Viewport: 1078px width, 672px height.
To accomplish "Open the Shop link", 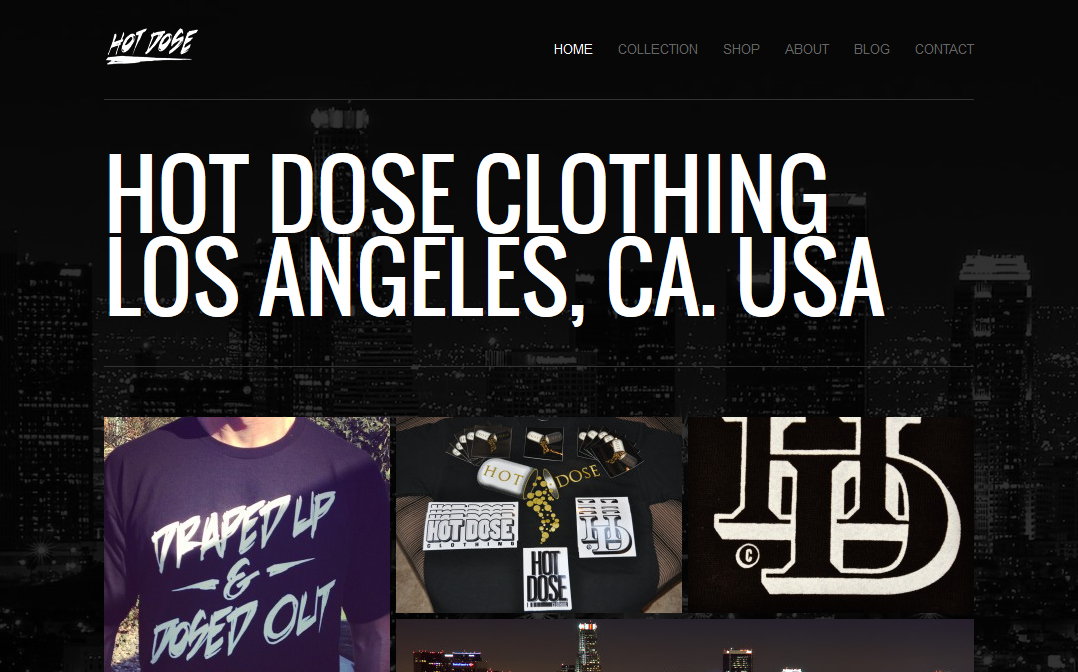I will (741, 50).
